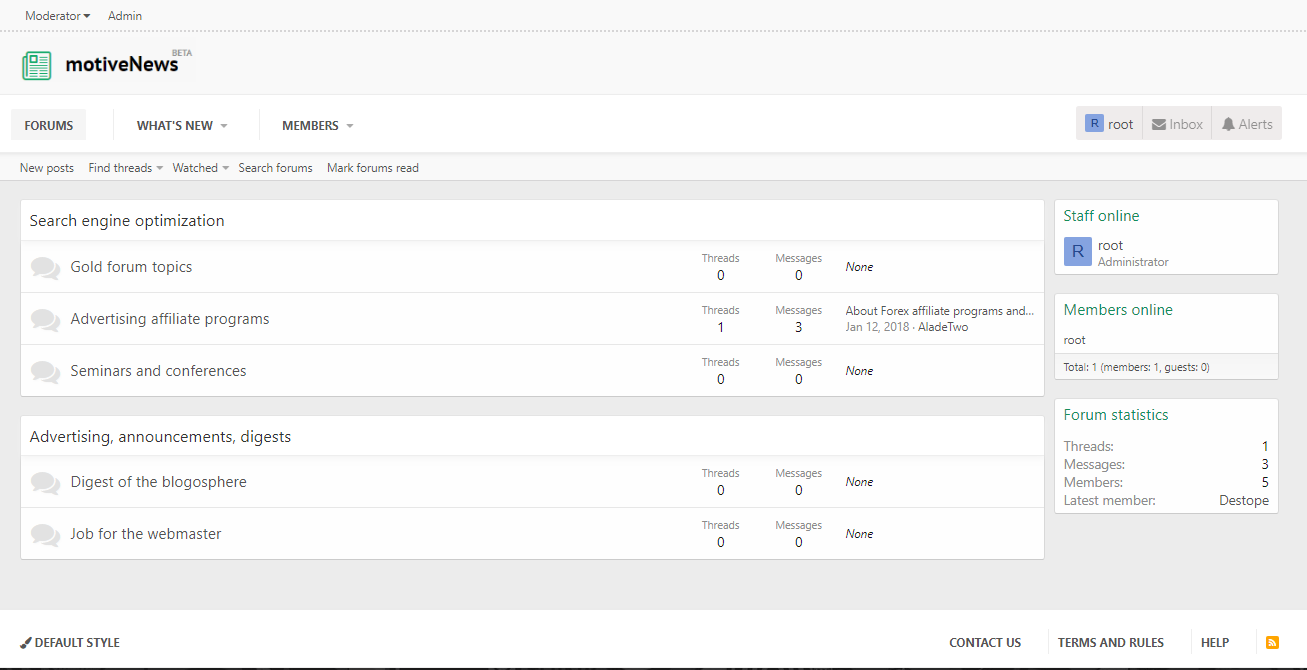Image resolution: width=1307 pixels, height=670 pixels.
Task: Open the Admin menu link
Action: pos(125,16)
